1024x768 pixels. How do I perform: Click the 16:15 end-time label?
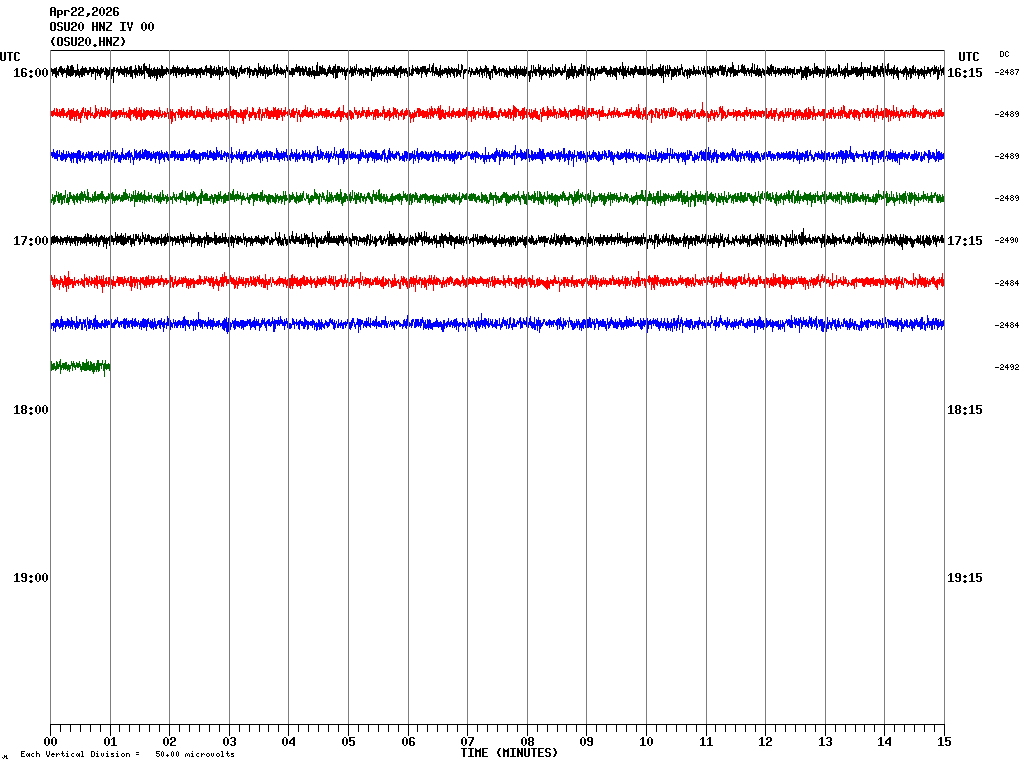pos(964,73)
